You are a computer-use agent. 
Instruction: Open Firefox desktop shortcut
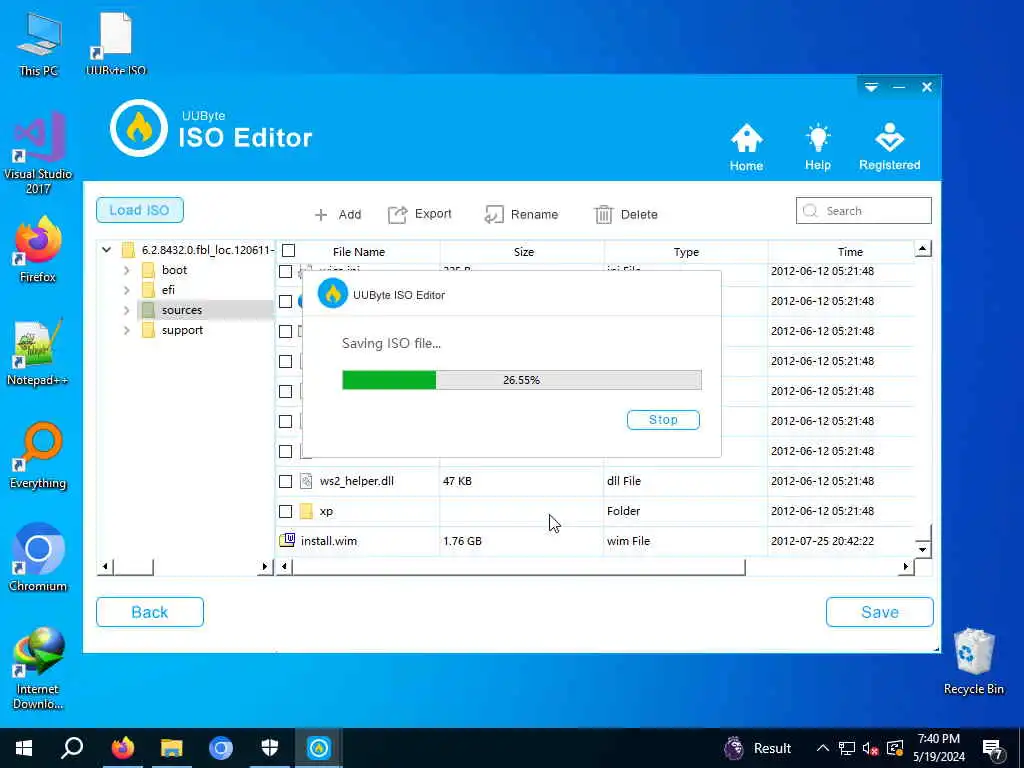pos(38,249)
